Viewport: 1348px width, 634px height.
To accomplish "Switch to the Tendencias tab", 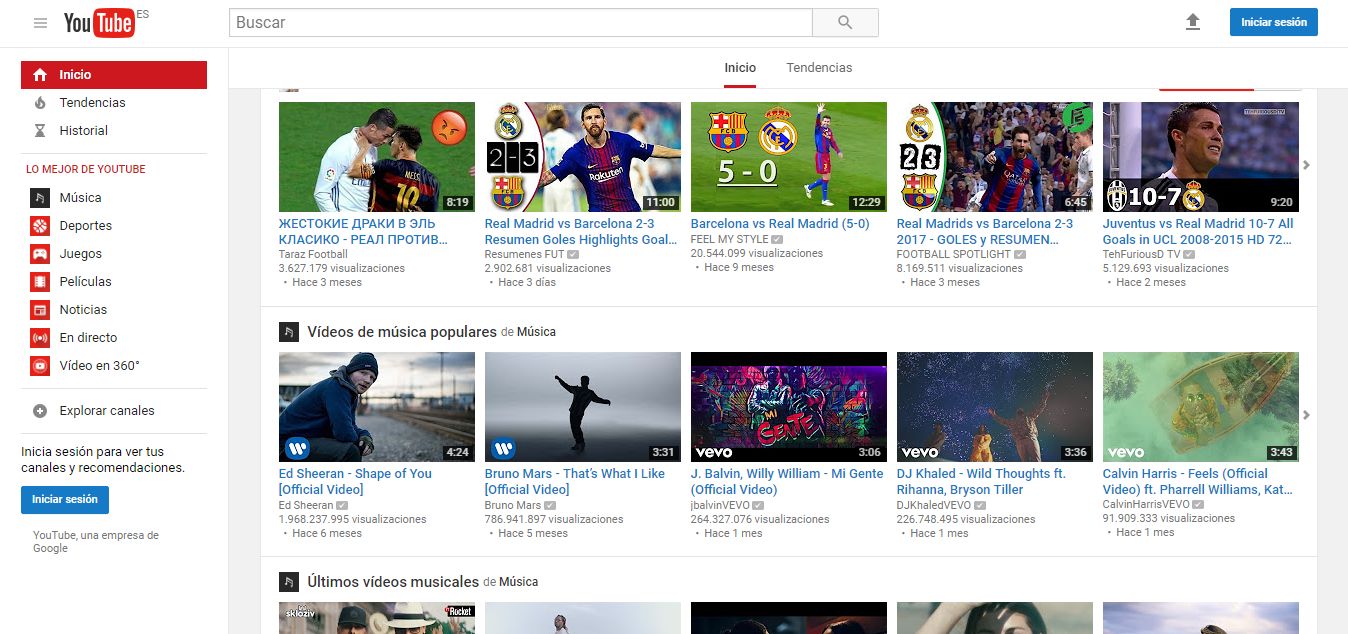I will point(819,68).
